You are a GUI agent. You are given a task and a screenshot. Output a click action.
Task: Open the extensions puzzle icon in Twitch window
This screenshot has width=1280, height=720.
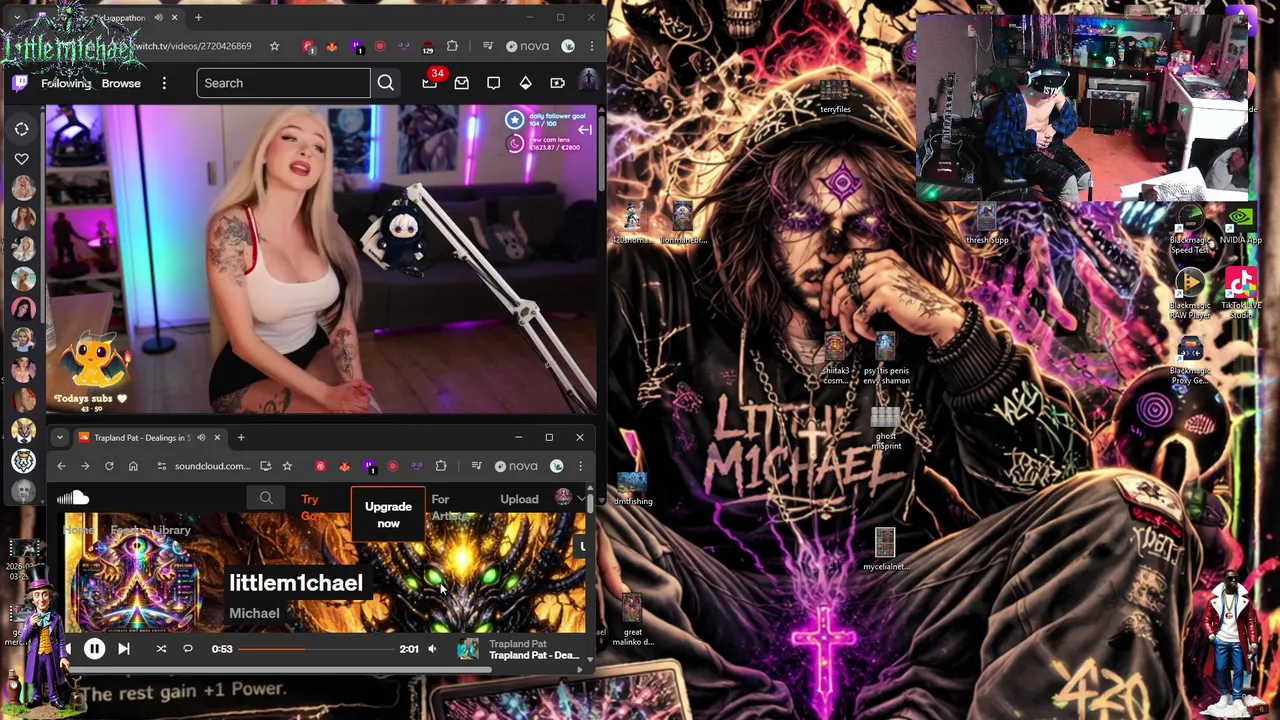452,46
